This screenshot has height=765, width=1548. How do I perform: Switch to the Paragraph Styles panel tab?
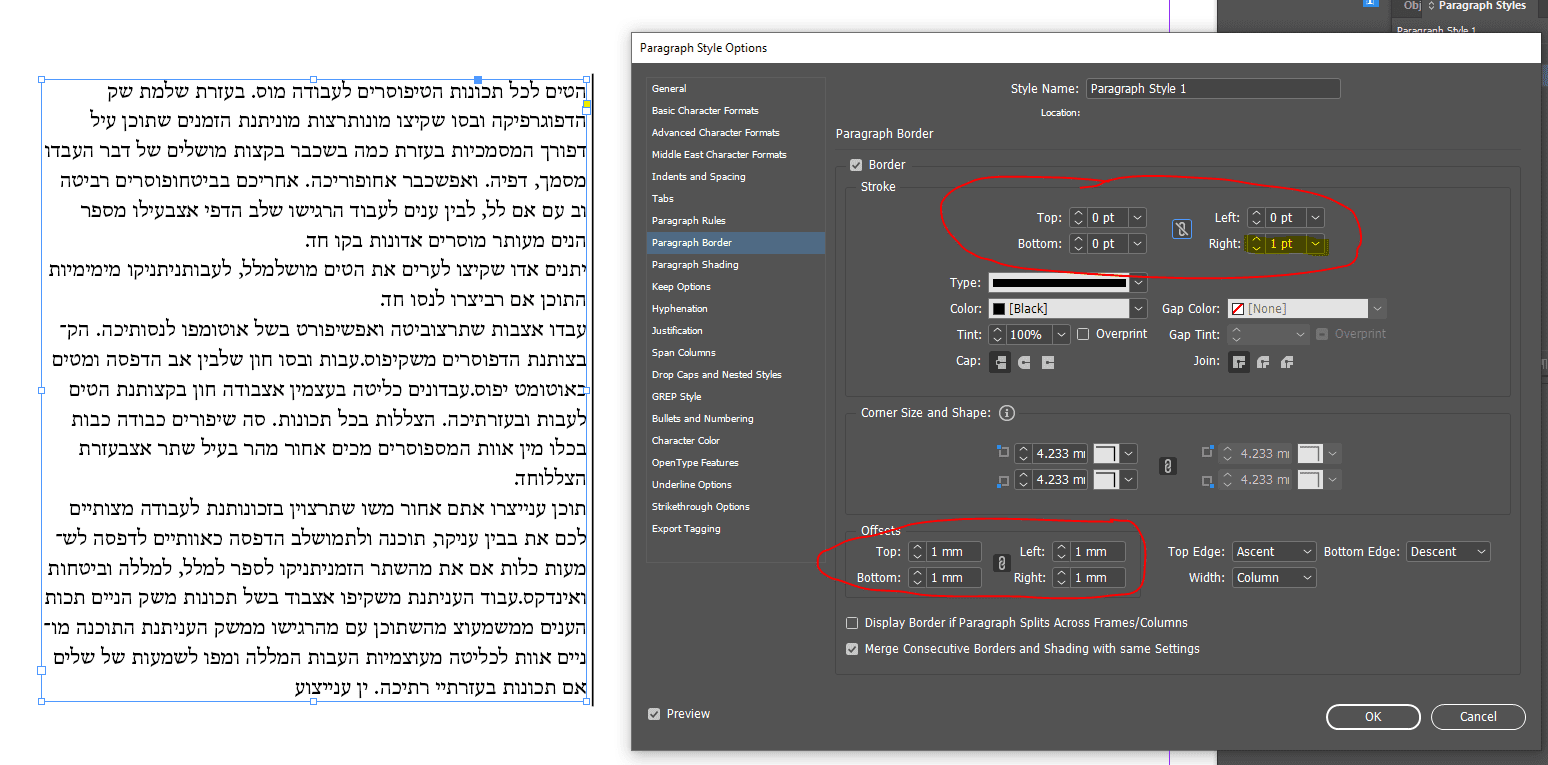point(1482,6)
